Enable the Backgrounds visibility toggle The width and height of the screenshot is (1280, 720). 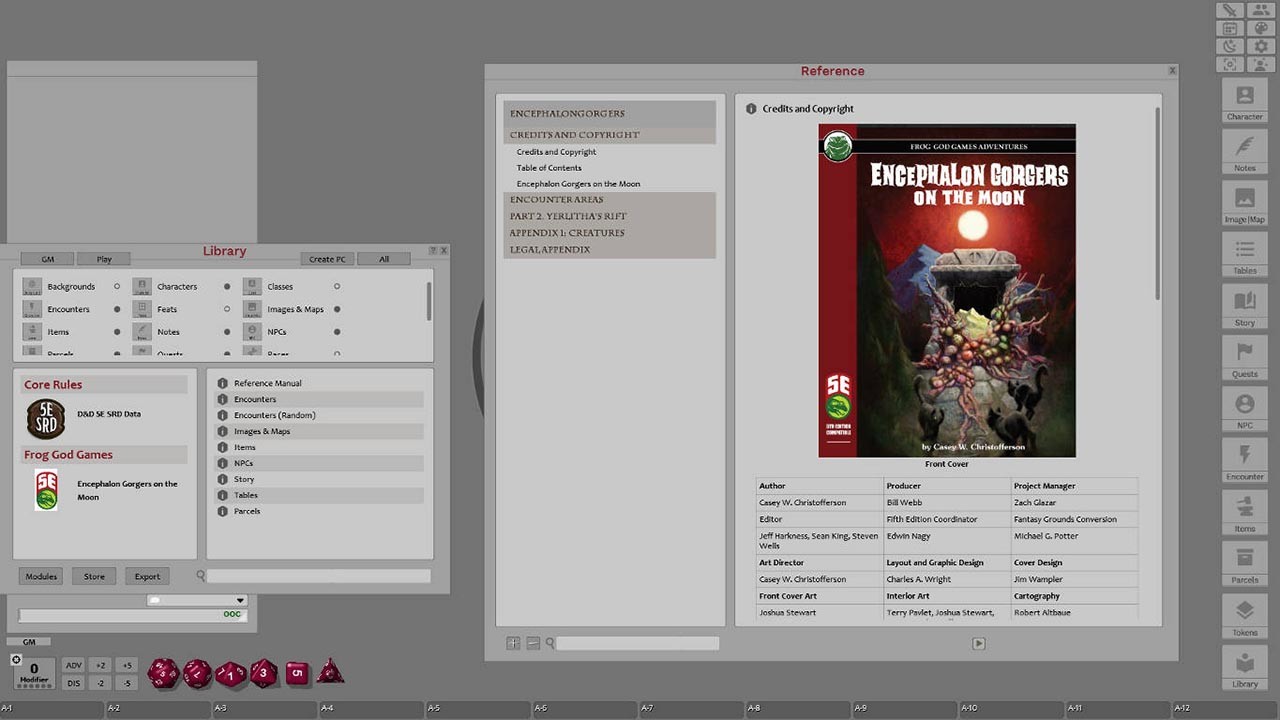(x=116, y=286)
